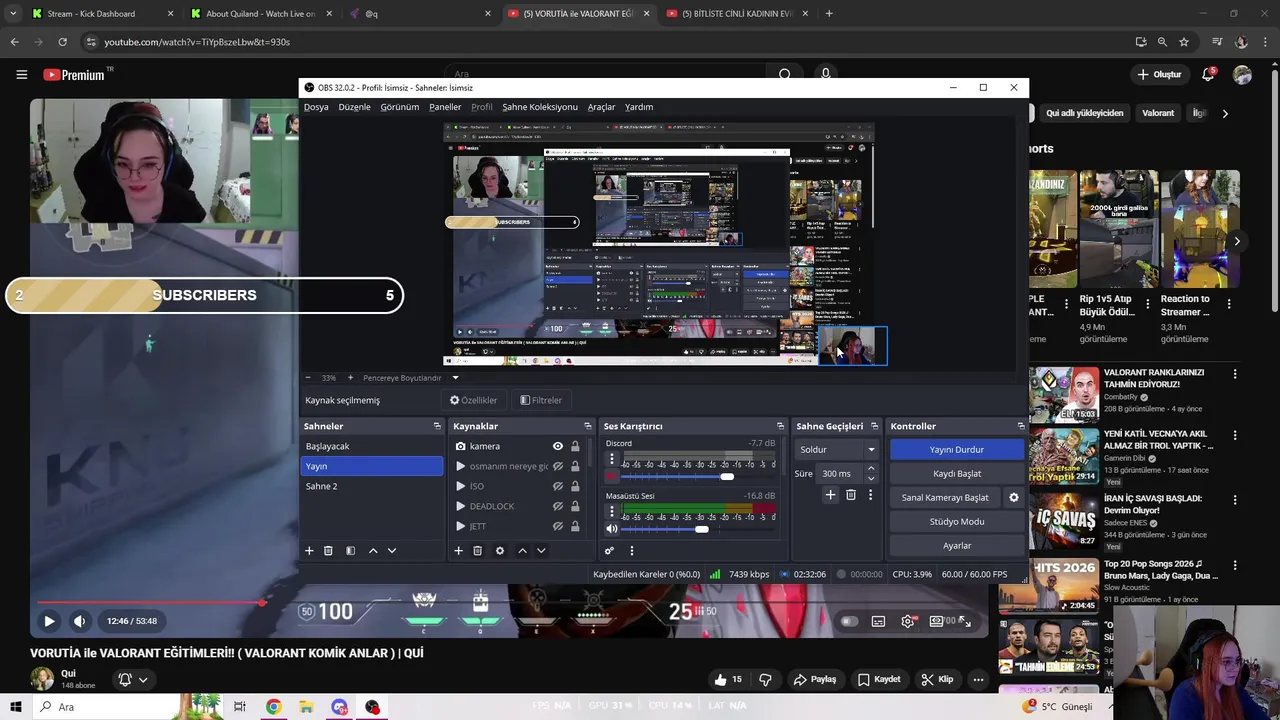Viewport: 1280px width, 720px height.
Task: Expand JETT source group
Action: [x=460, y=526]
